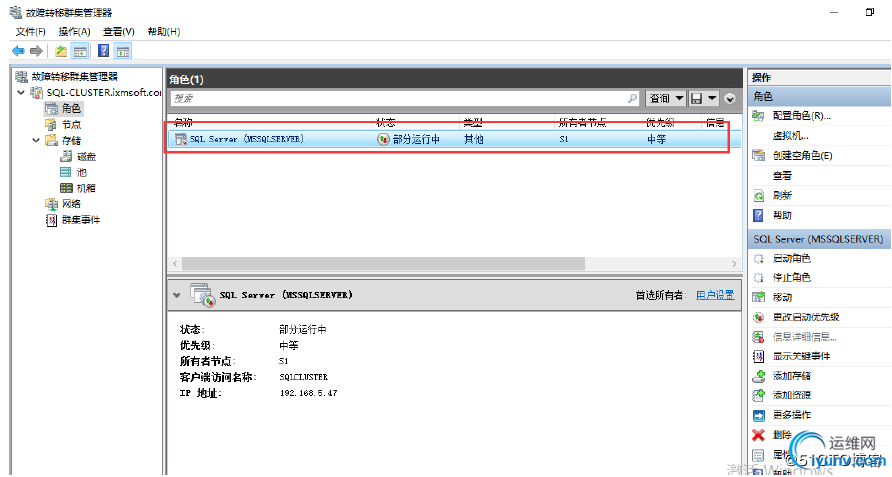Sort by the 优先级 column header

(660, 122)
